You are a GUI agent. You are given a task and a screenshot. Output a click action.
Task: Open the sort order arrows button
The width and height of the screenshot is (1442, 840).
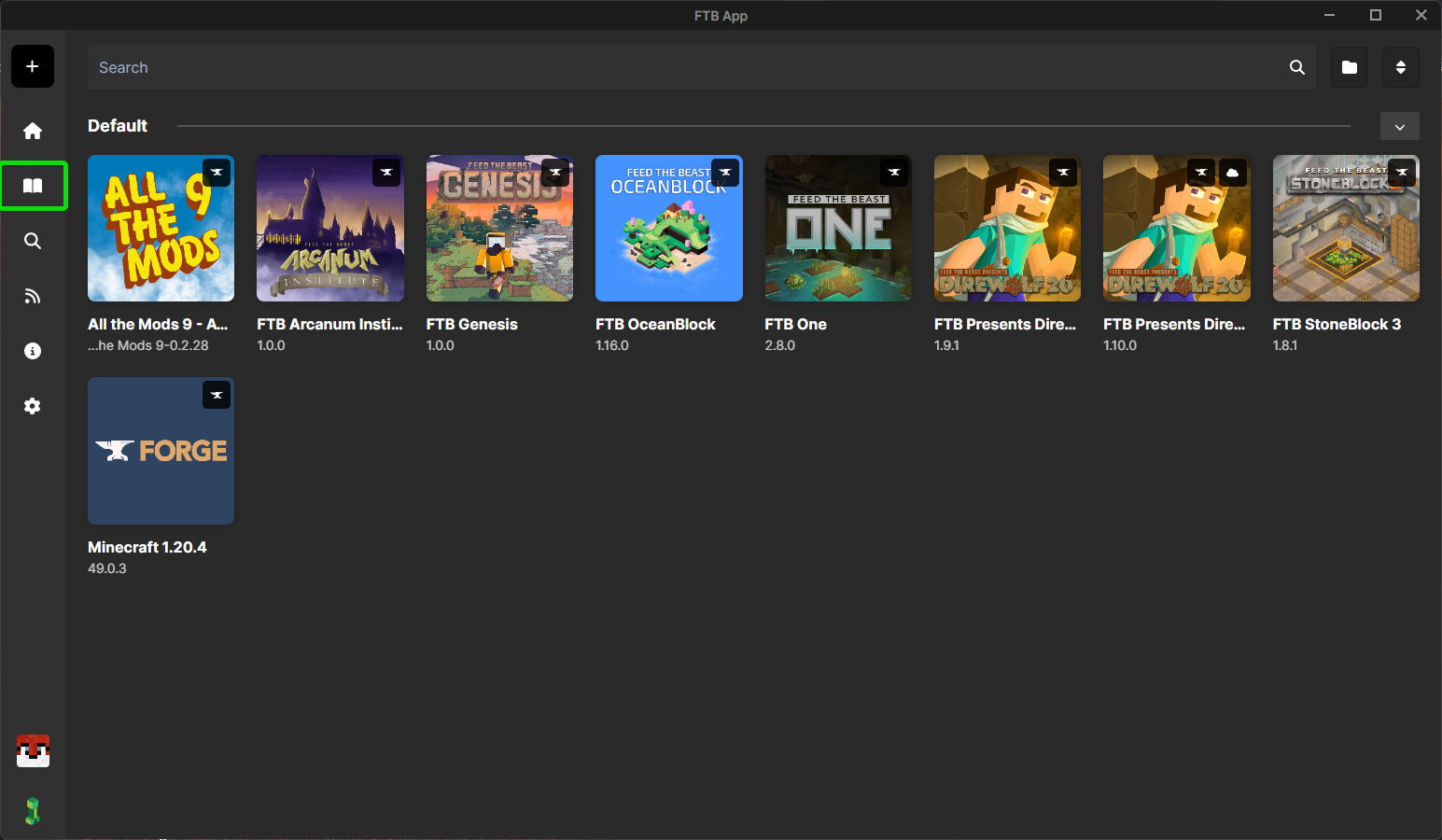click(1401, 67)
